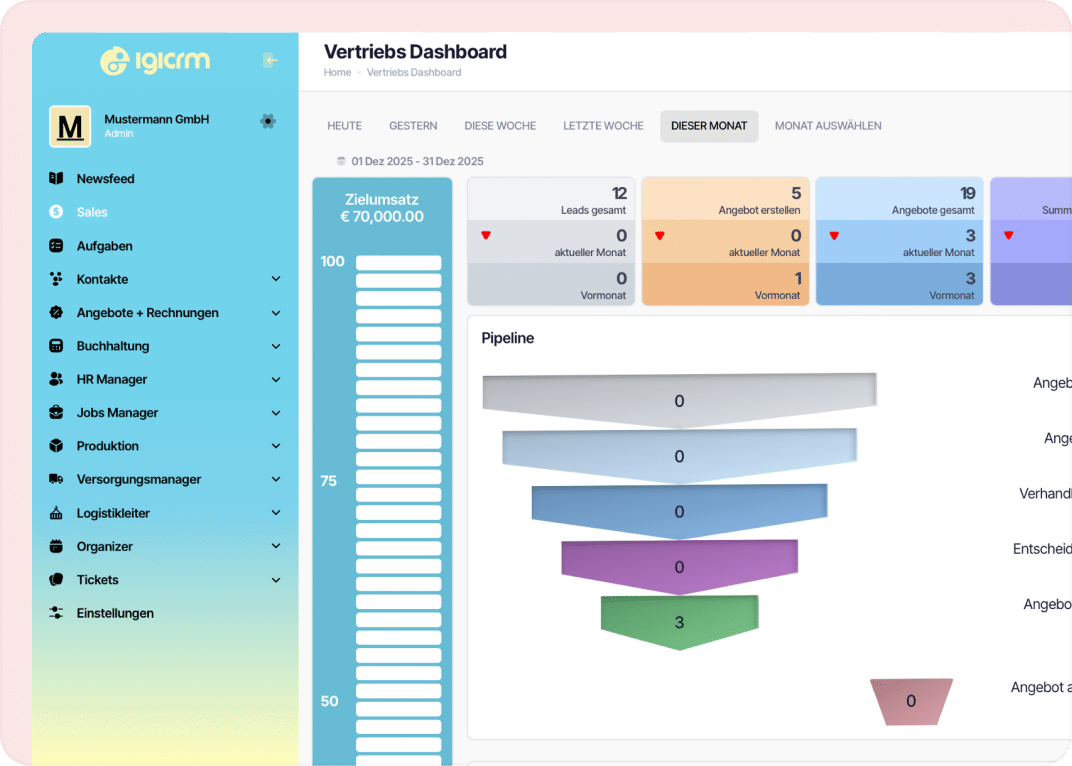The height and width of the screenshot is (766, 1072).
Task: Switch to the HEUTE tab
Action: pyautogui.click(x=345, y=126)
